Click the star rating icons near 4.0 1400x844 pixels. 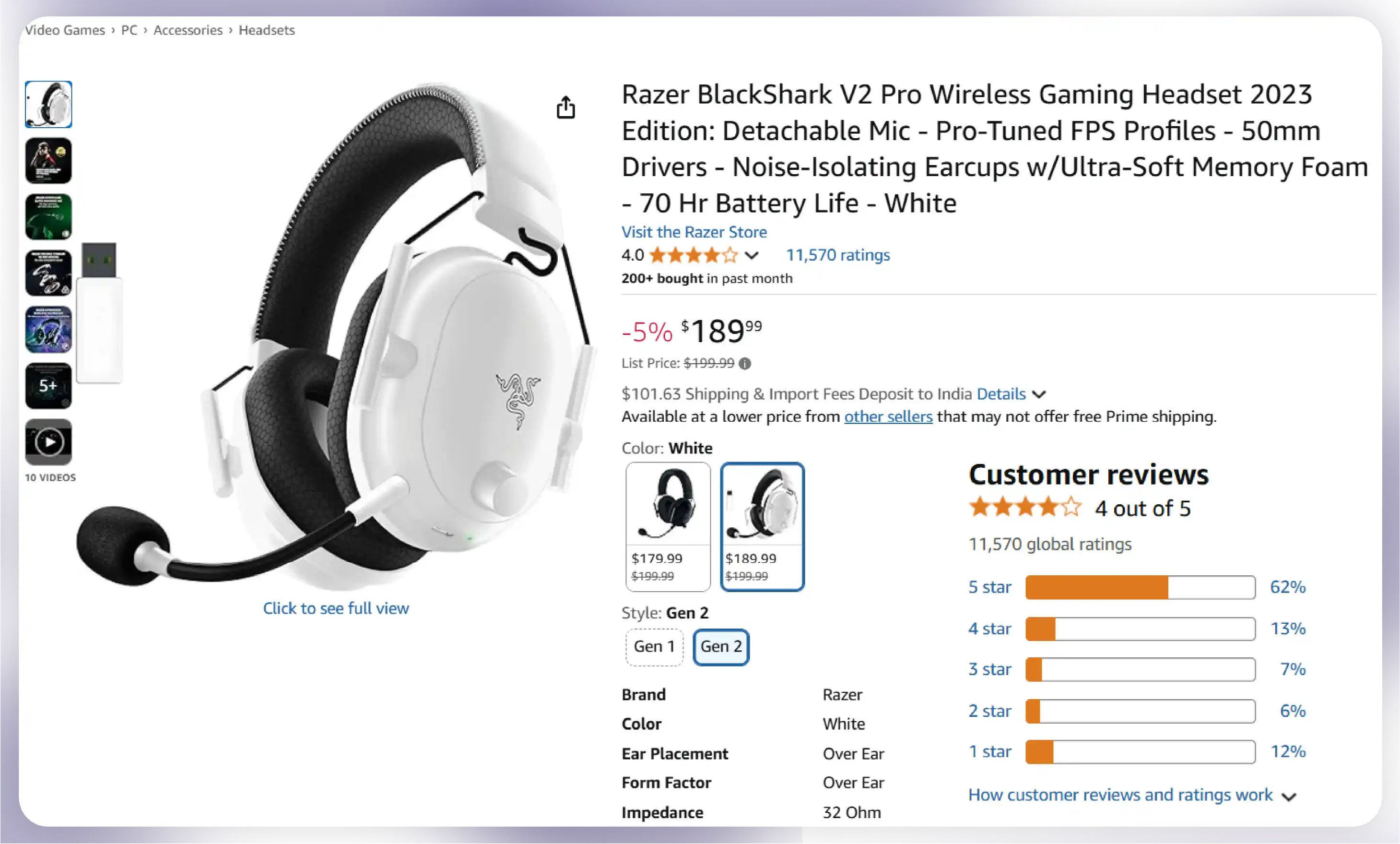click(693, 255)
